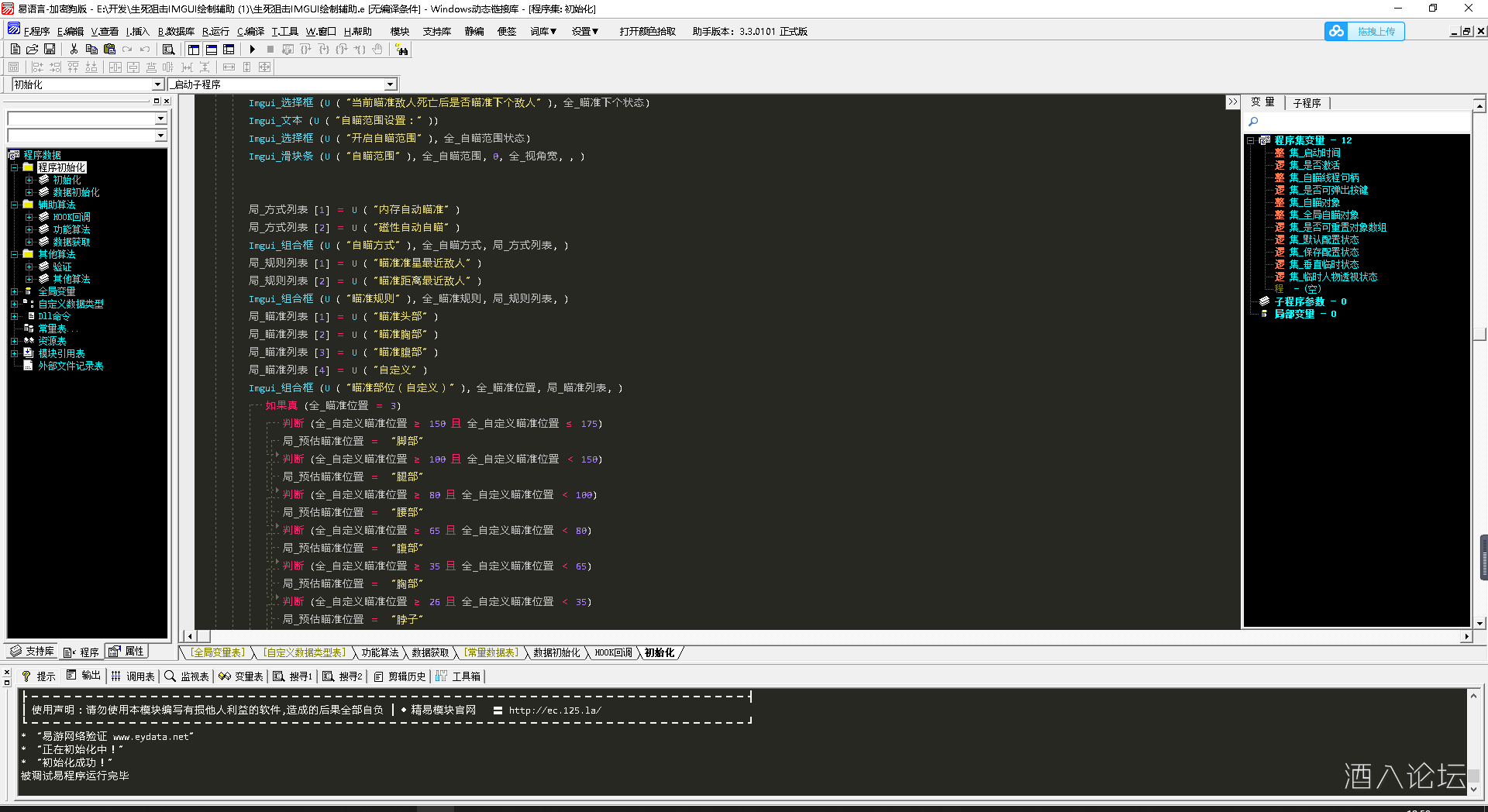The width and height of the screenshot is (1488, 812).
Task: Open the 变量表 variable table tab
Action: click(x=241, y=676)
